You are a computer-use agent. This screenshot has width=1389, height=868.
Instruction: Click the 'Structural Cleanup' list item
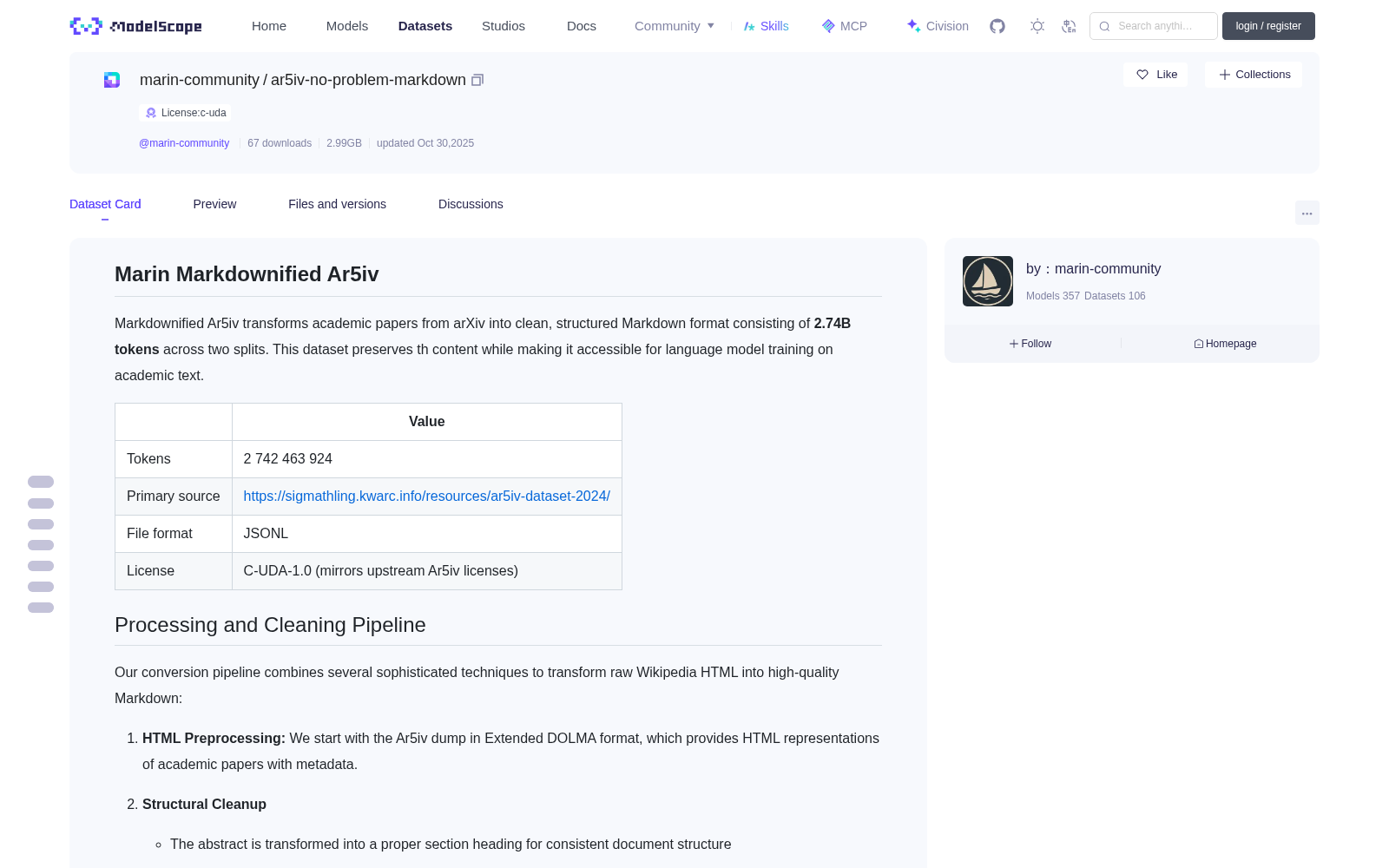click(x=204, y=805)
